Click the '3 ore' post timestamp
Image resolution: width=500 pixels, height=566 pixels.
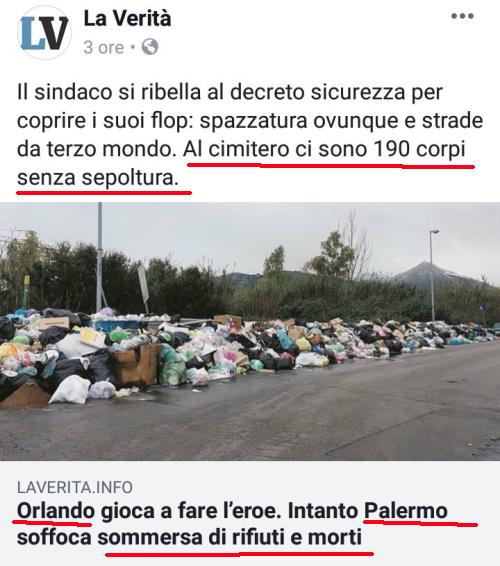[x=104, y=47]
